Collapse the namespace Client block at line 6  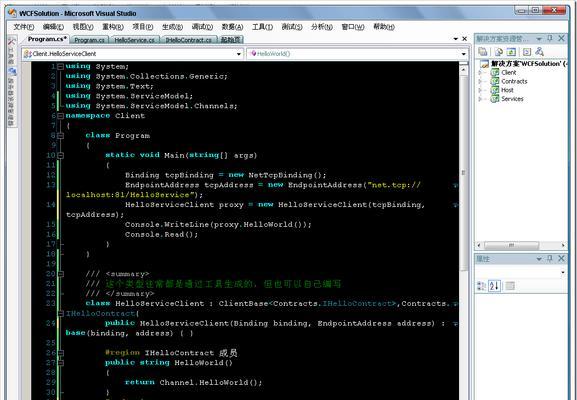pyautogui.click(x=61, y=116)
